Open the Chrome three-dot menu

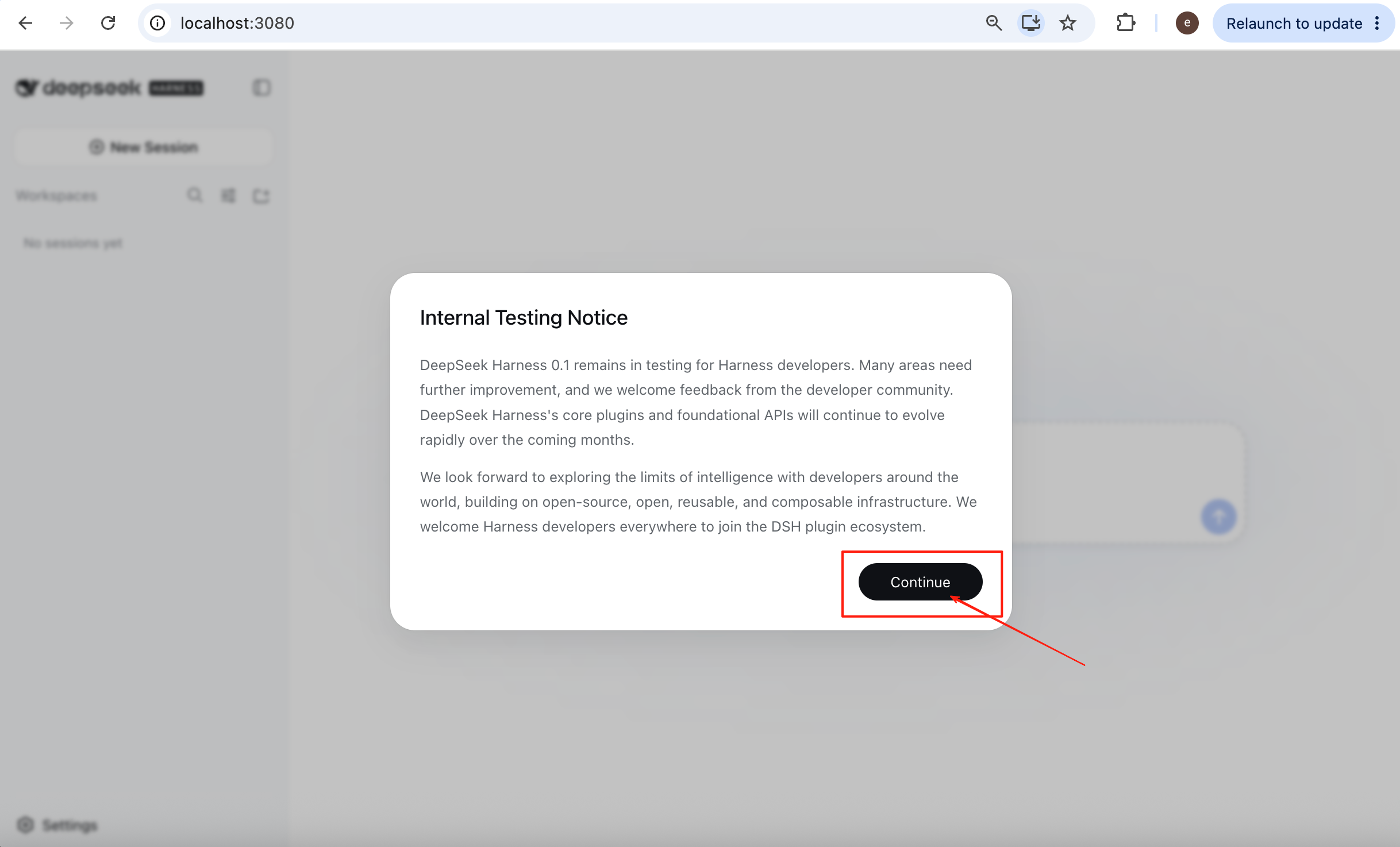tap(1377, 23)
